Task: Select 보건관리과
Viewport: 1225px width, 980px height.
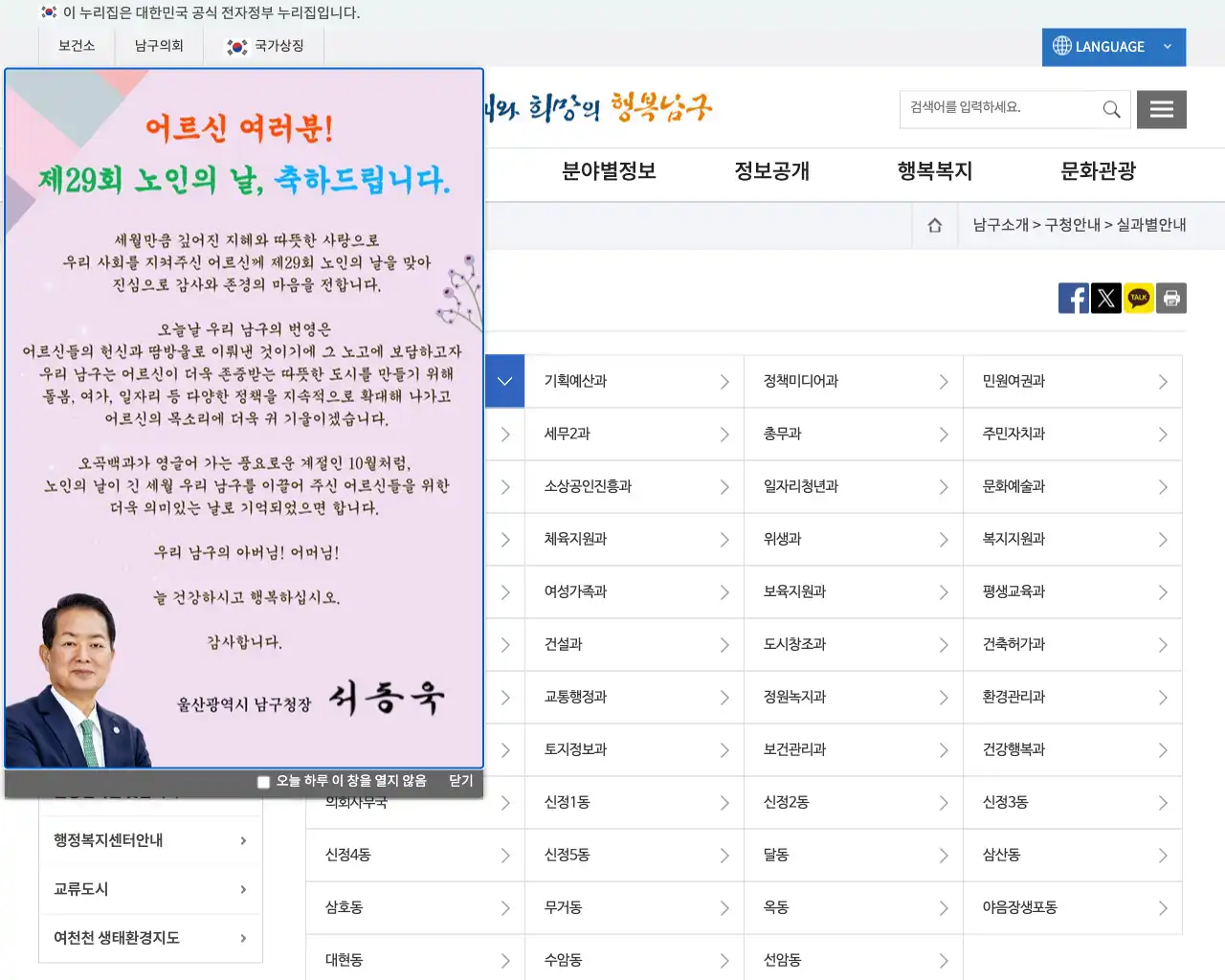Action: pos(854,749)
